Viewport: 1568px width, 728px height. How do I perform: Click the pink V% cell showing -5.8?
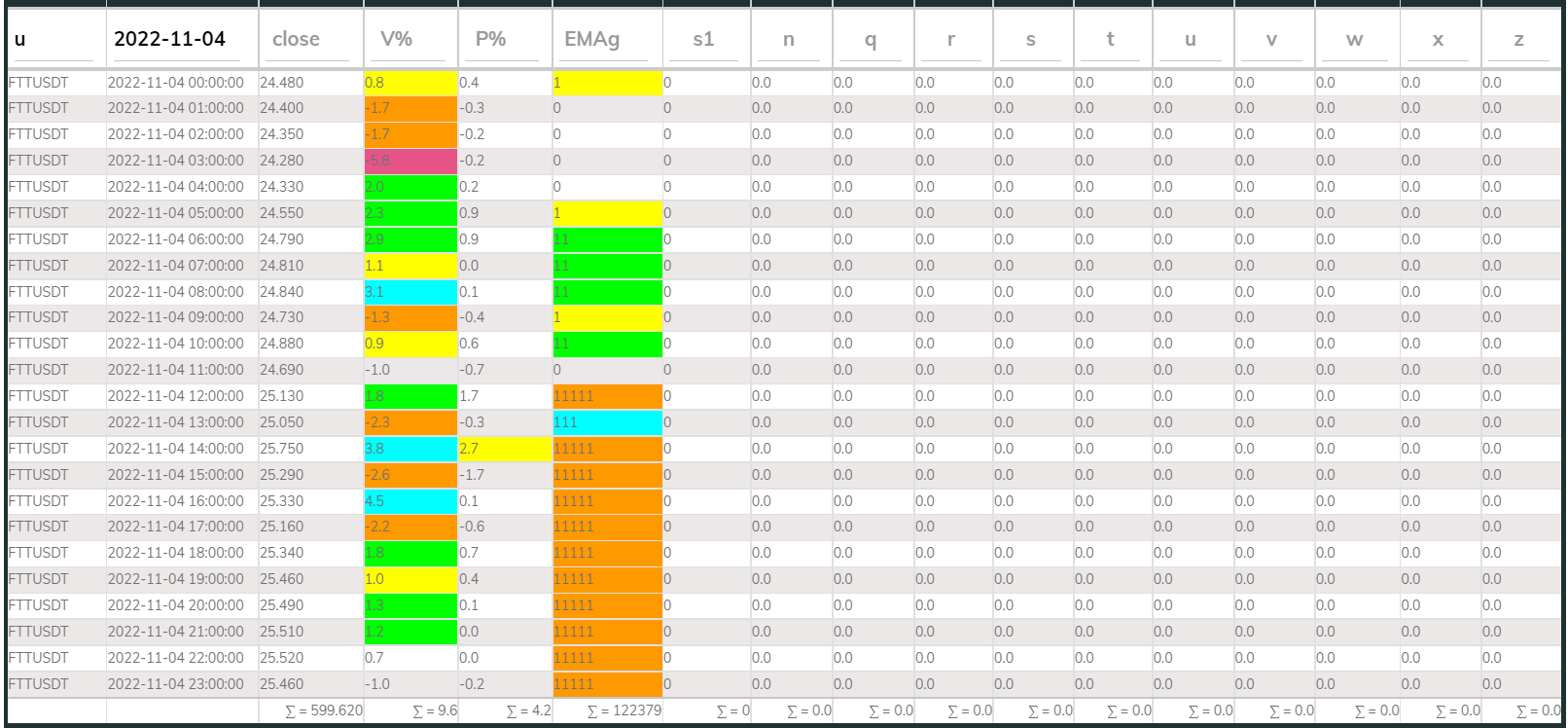click(x=410, y=161)
